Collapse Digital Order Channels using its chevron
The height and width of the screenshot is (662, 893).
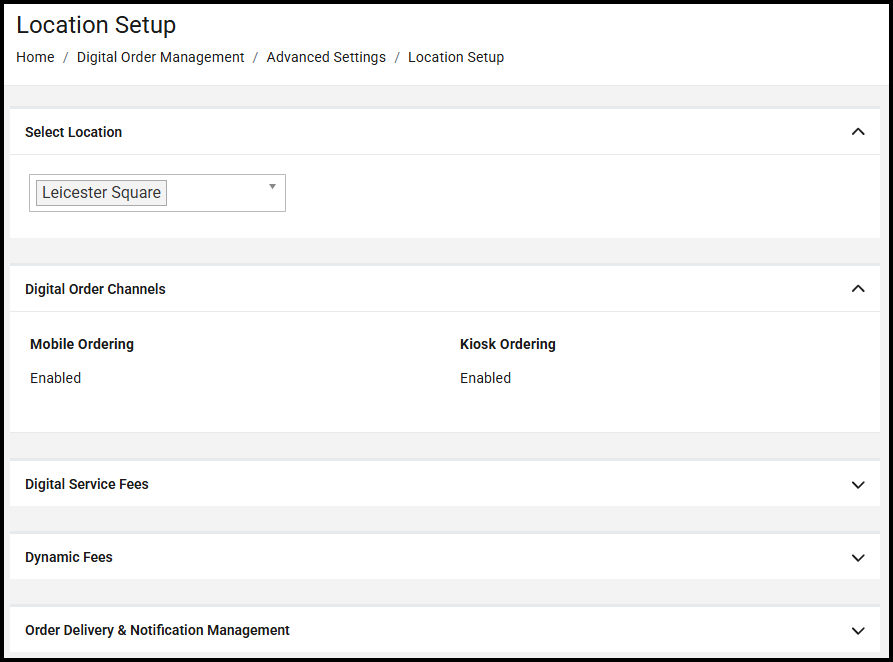tap(857, 289)
